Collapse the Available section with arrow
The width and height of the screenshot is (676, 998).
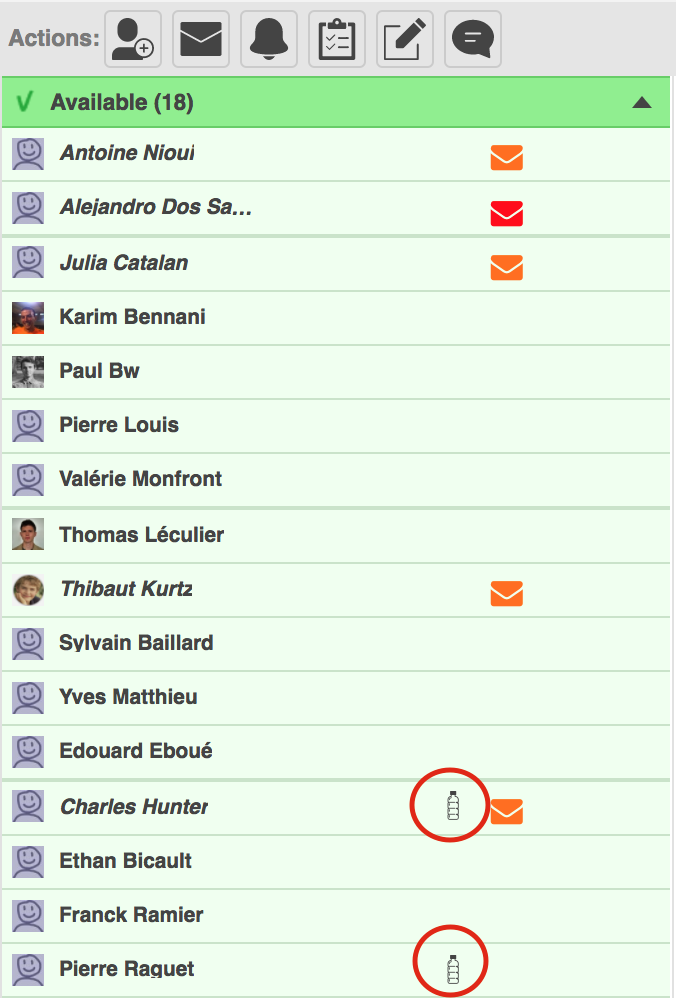642,103
